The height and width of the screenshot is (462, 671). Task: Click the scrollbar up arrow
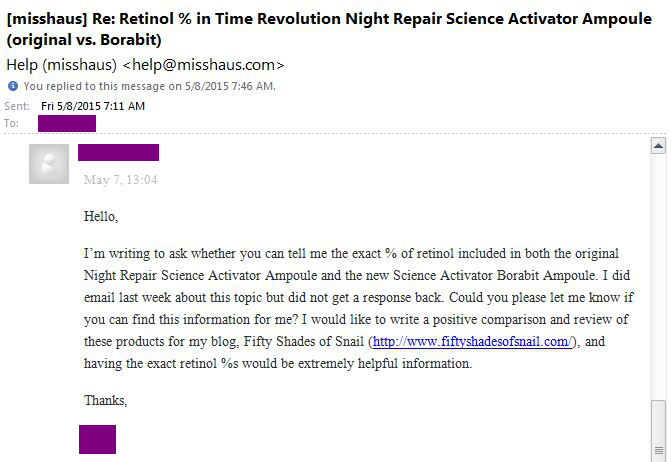tap(658, 147)
